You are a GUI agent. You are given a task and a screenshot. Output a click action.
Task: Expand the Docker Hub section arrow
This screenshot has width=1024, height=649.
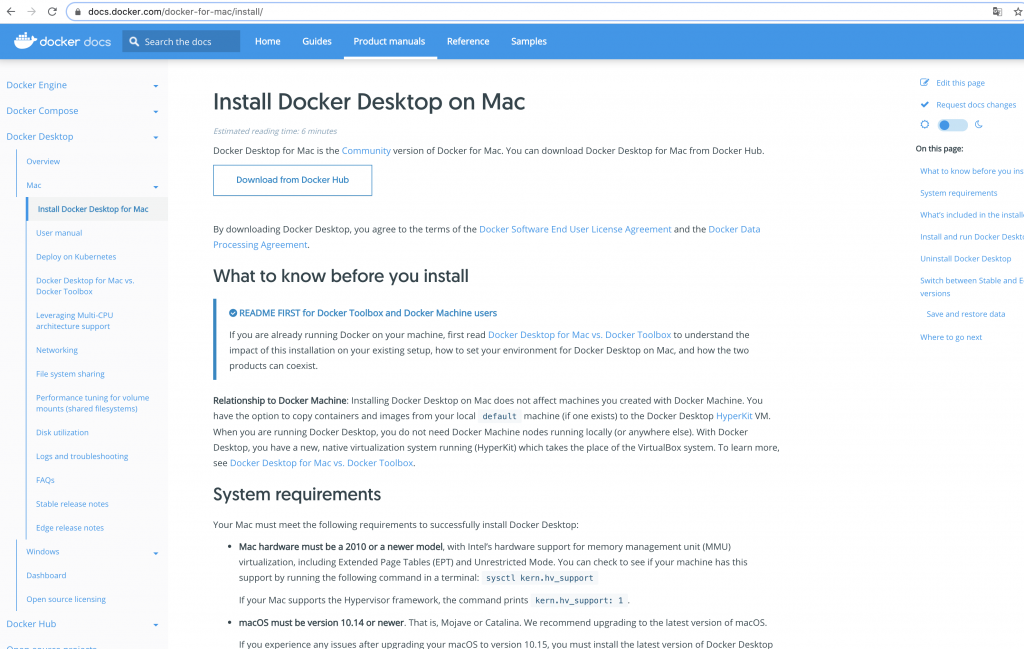coord(155,625)
